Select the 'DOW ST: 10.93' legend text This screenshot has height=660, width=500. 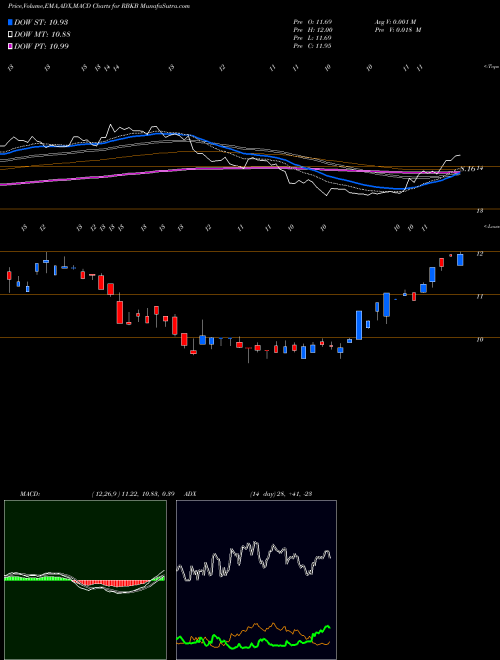41,22
